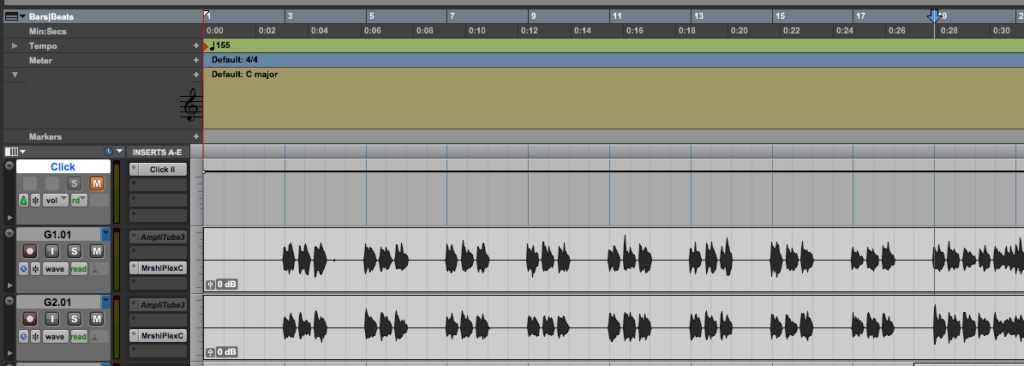Open the ruler view selector menu

(15, 16)
